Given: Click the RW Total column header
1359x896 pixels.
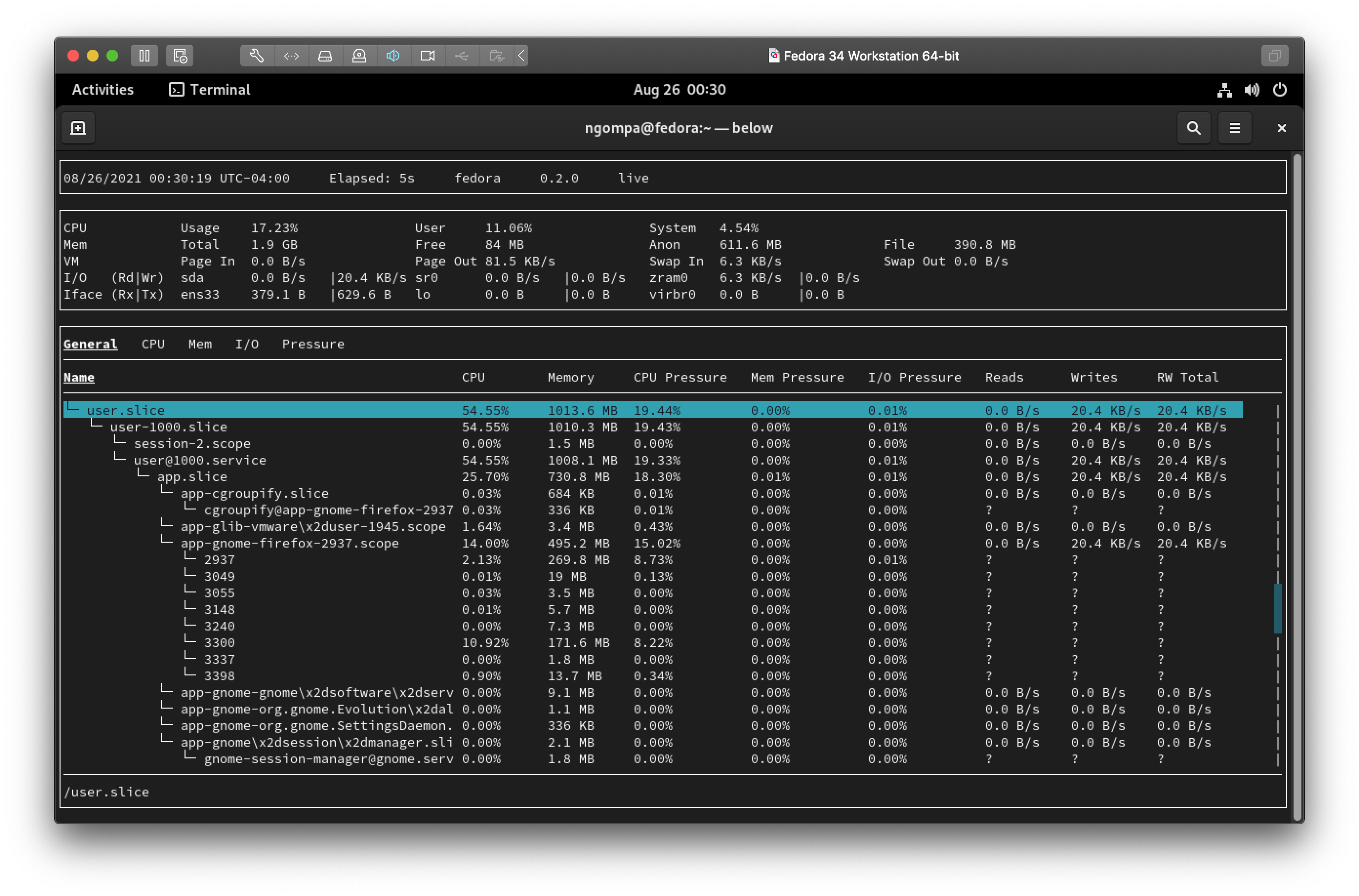Looking at the screenshot, I should 1188,377.
